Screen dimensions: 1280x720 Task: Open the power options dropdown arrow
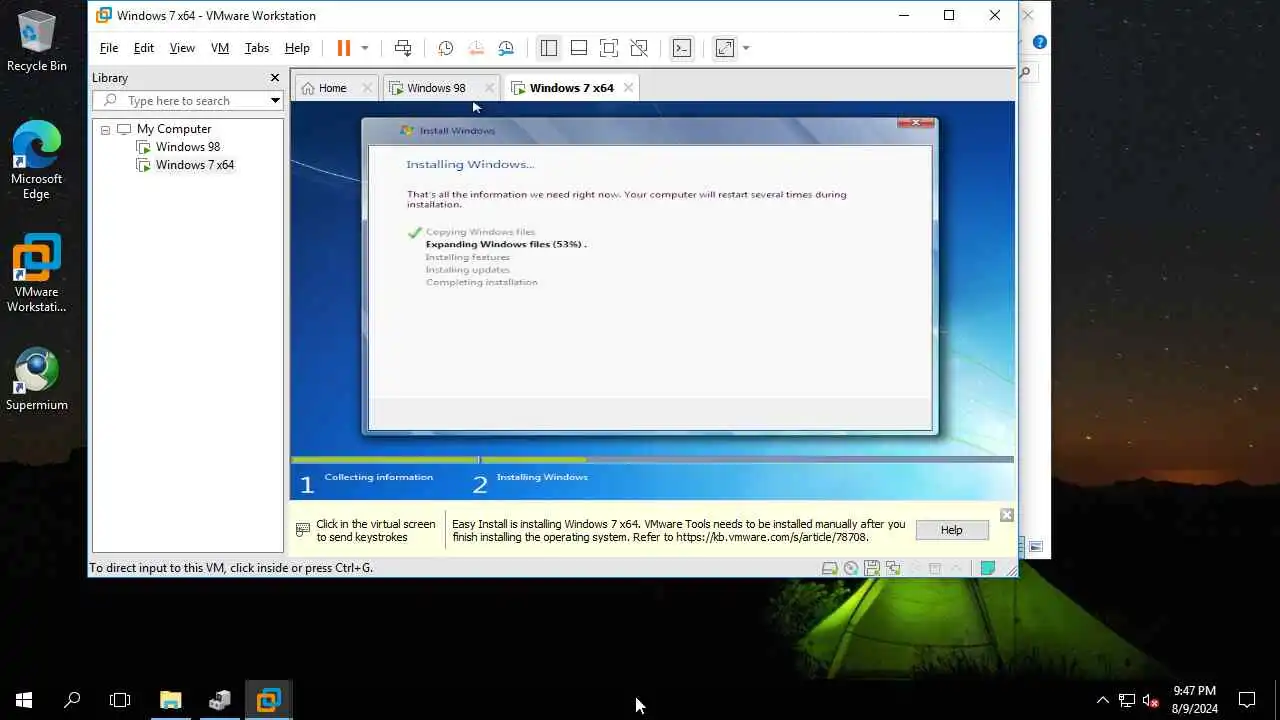click(365, 48)
